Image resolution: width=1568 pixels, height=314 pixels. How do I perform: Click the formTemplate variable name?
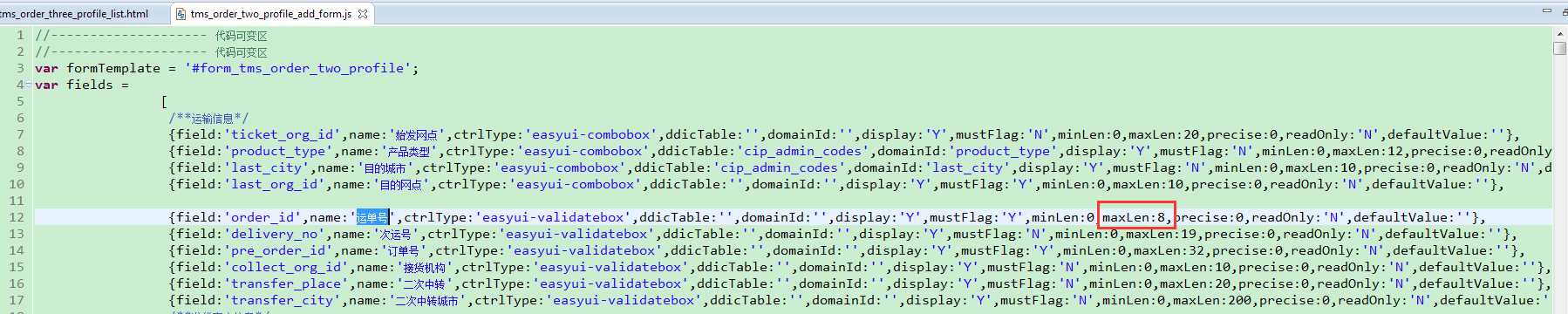point(113,68)
